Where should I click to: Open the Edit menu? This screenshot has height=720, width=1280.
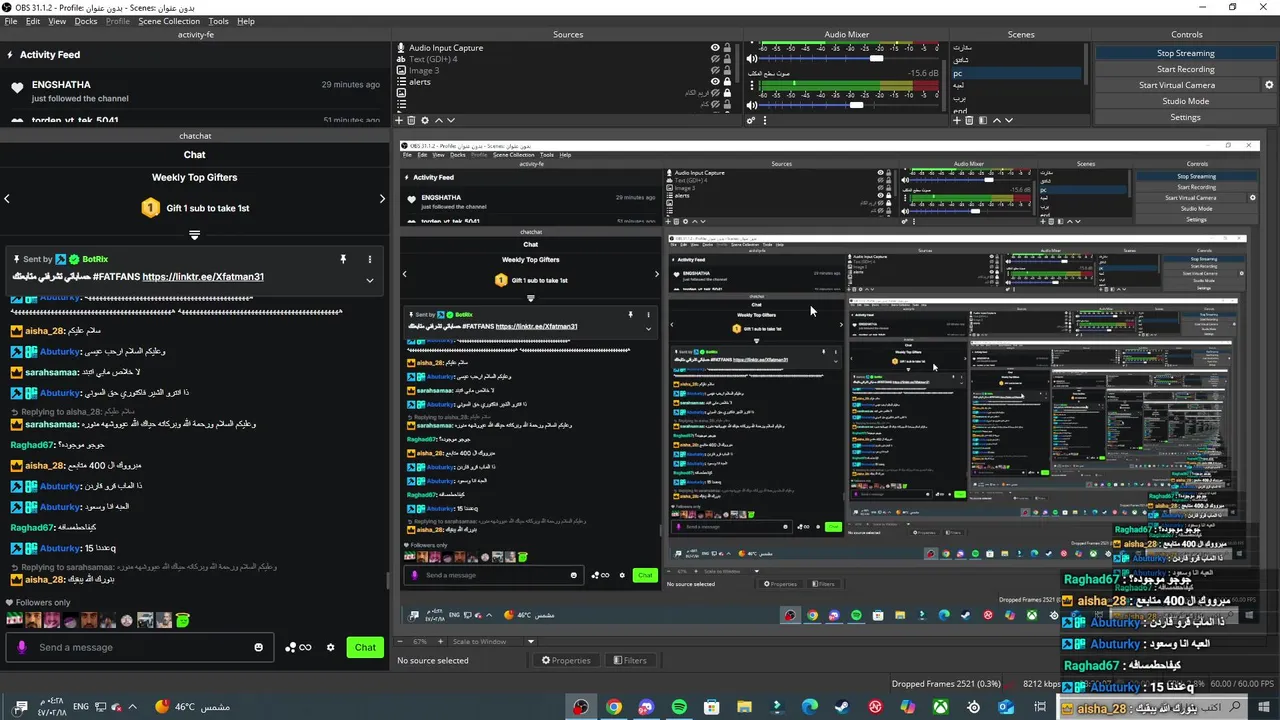click(32, 21)
